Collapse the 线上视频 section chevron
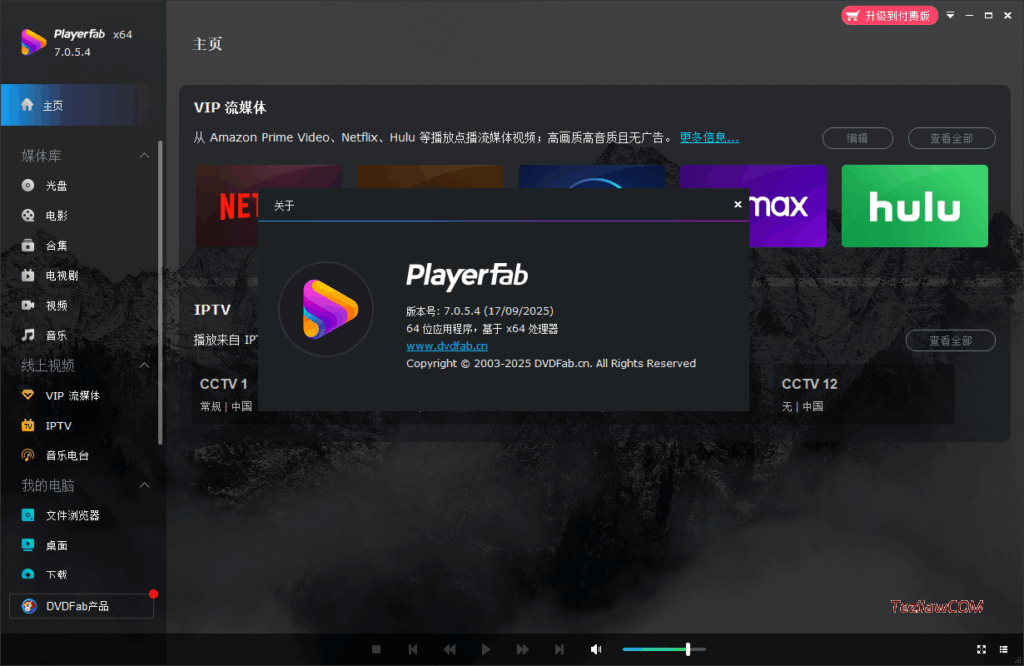 click(144, 365)
